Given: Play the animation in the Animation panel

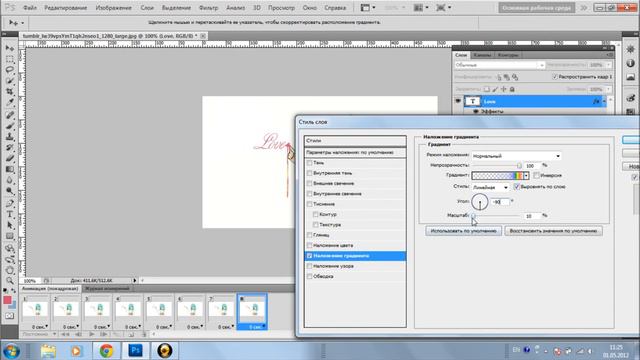Looking at the screenshot, I should (x=91, y=334).
